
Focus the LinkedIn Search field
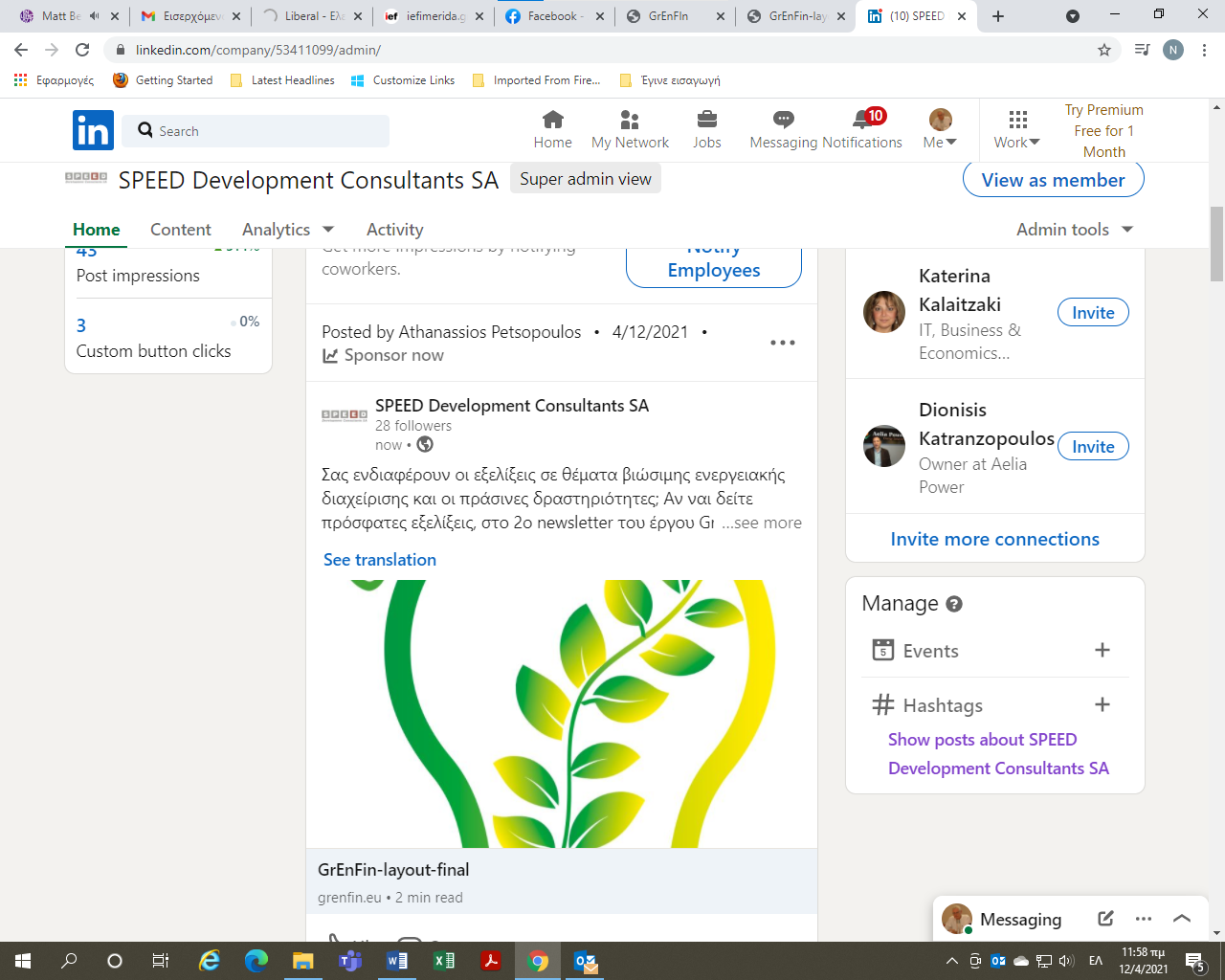(x=256, y=131)
